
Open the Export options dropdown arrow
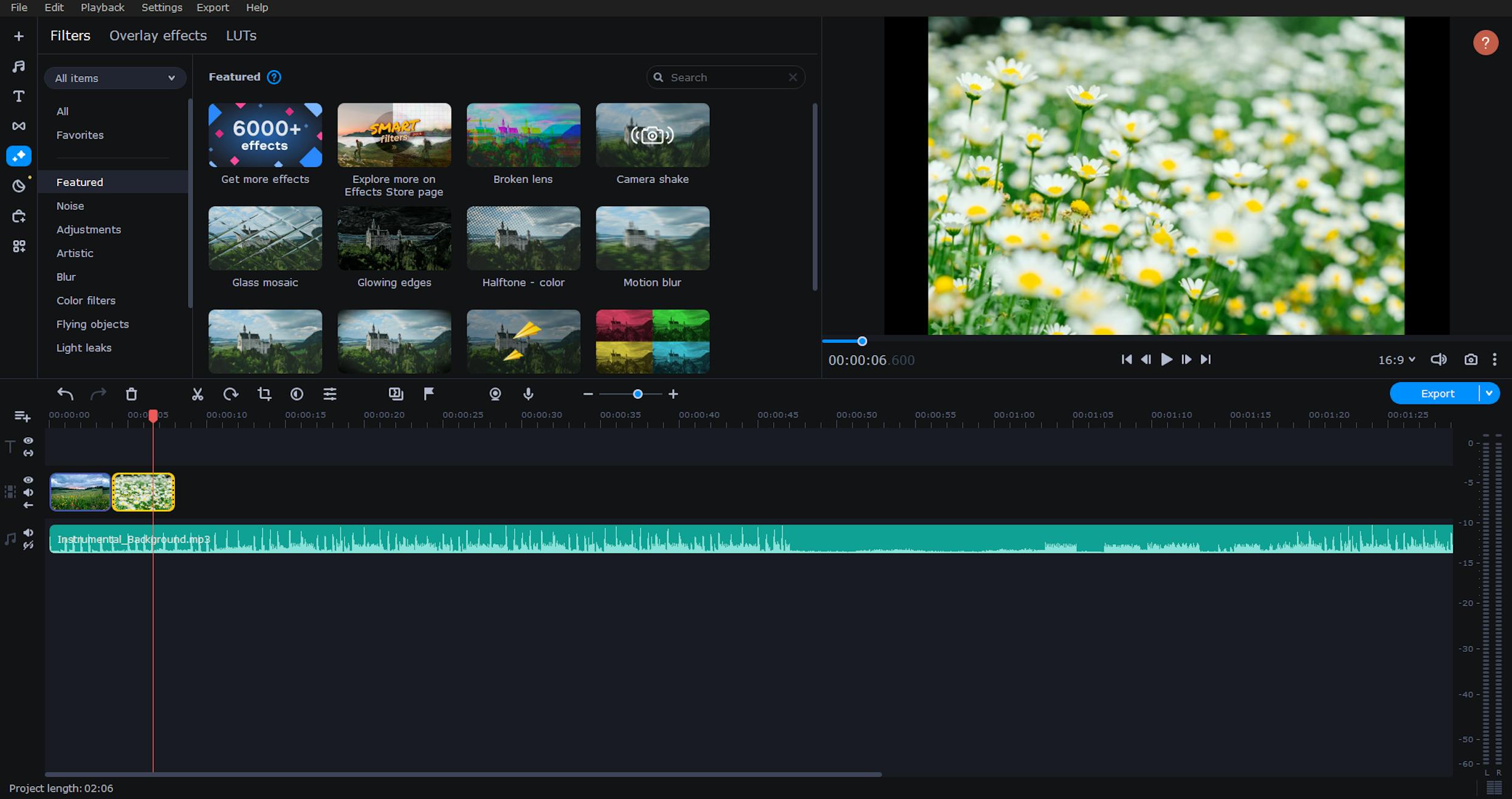click(1490, 393)
